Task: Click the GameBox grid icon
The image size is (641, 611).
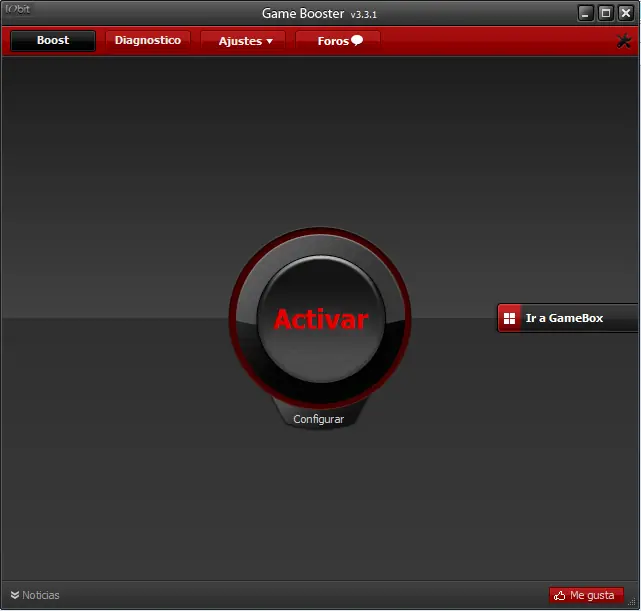Action: tap(509, 318)
